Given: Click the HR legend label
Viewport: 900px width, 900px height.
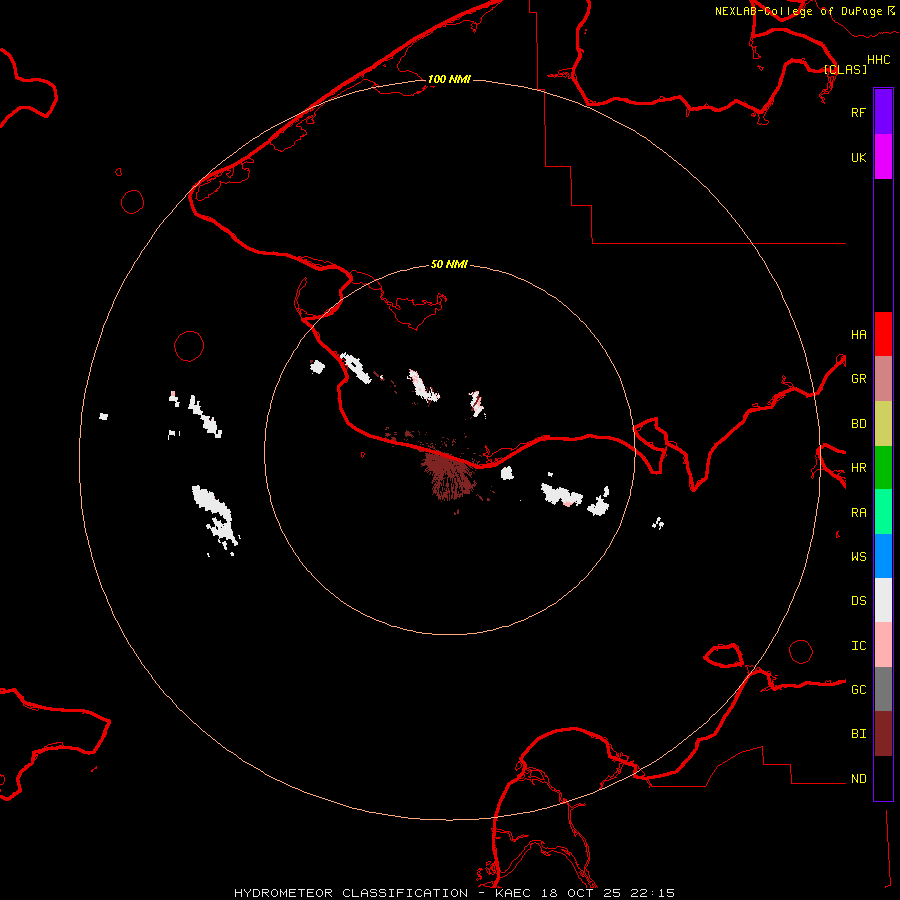Looking at the screenshot, I should 858,467.
